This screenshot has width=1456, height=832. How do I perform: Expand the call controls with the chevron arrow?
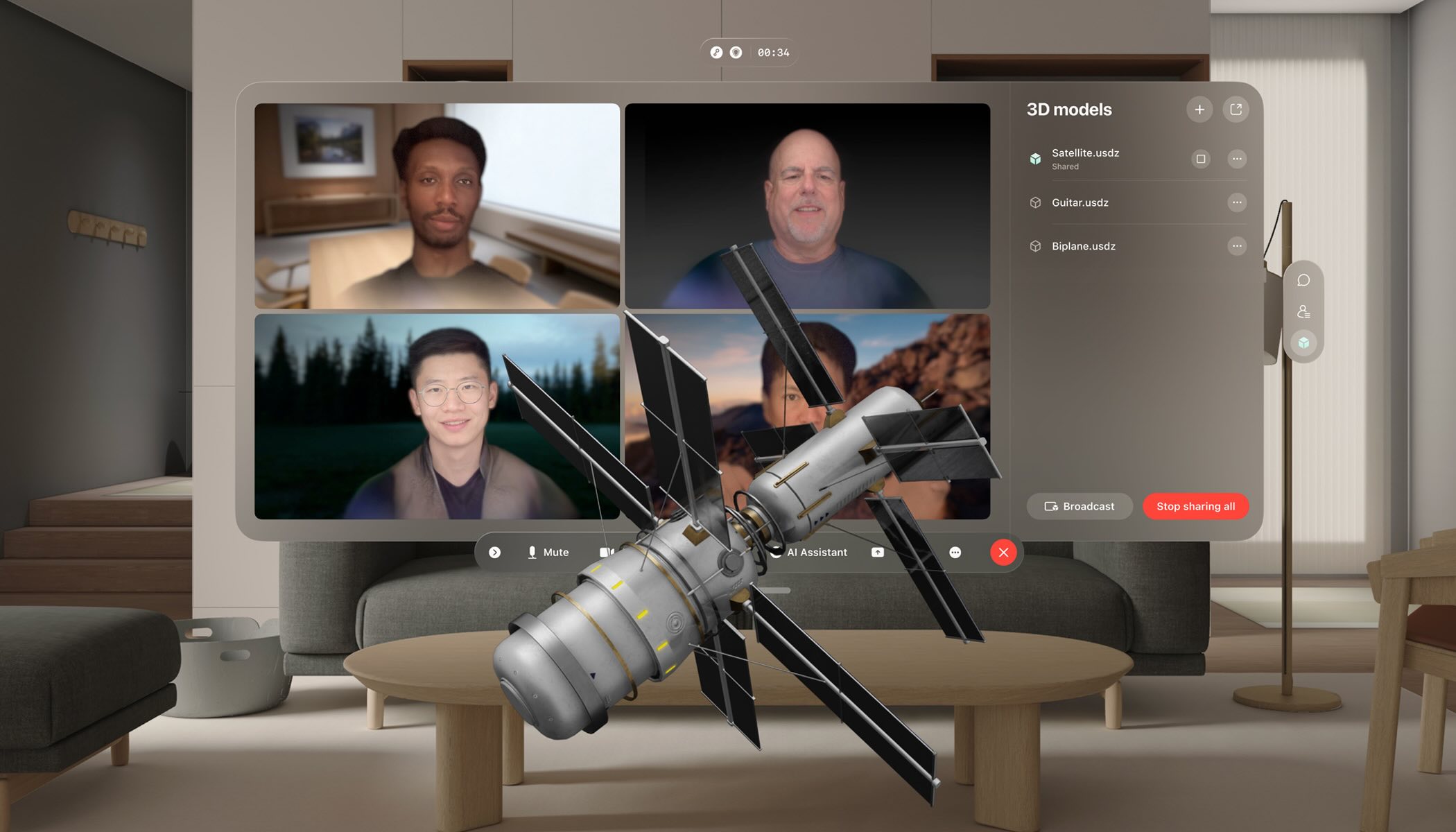click(x=495, y=552)
